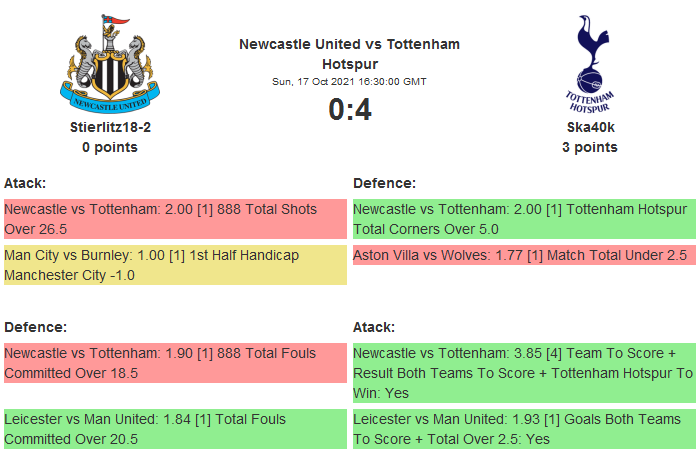Click the left team's Atack heading
The image size is (700, 460).
[x=25, y=183]
